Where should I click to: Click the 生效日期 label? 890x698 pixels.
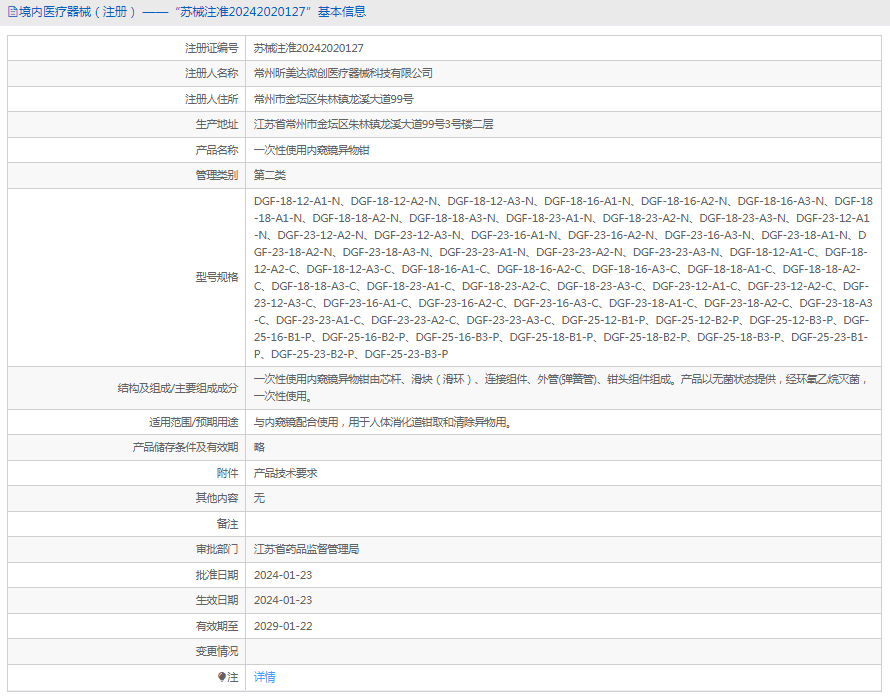coord(217,600)
